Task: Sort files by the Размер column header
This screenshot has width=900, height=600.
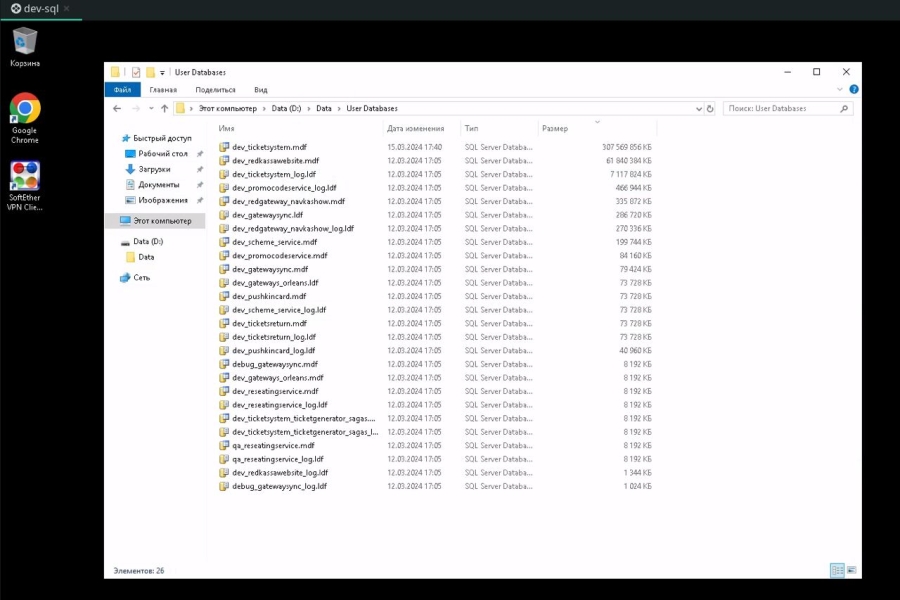Action: pos(555,128)
